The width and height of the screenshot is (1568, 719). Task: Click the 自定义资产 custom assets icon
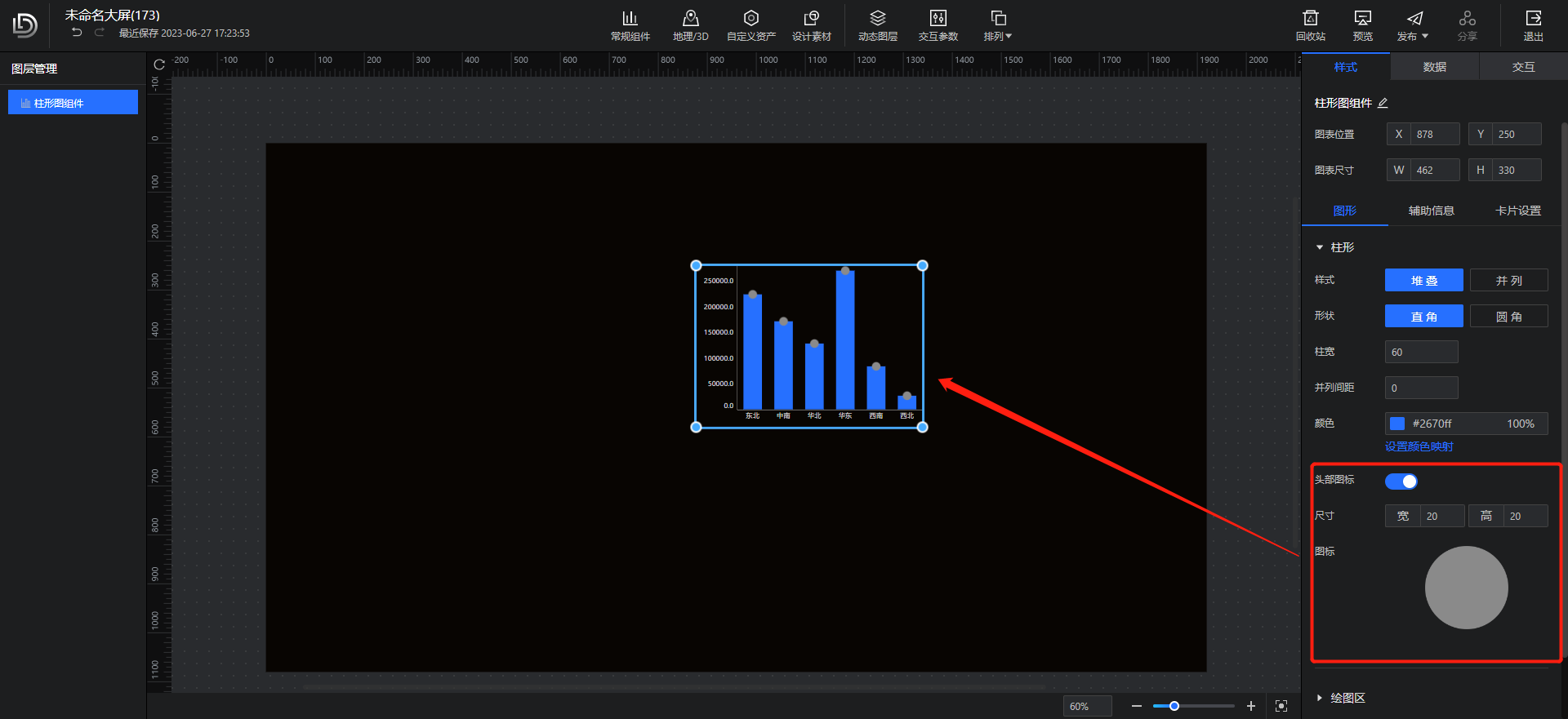click(751, 19)
